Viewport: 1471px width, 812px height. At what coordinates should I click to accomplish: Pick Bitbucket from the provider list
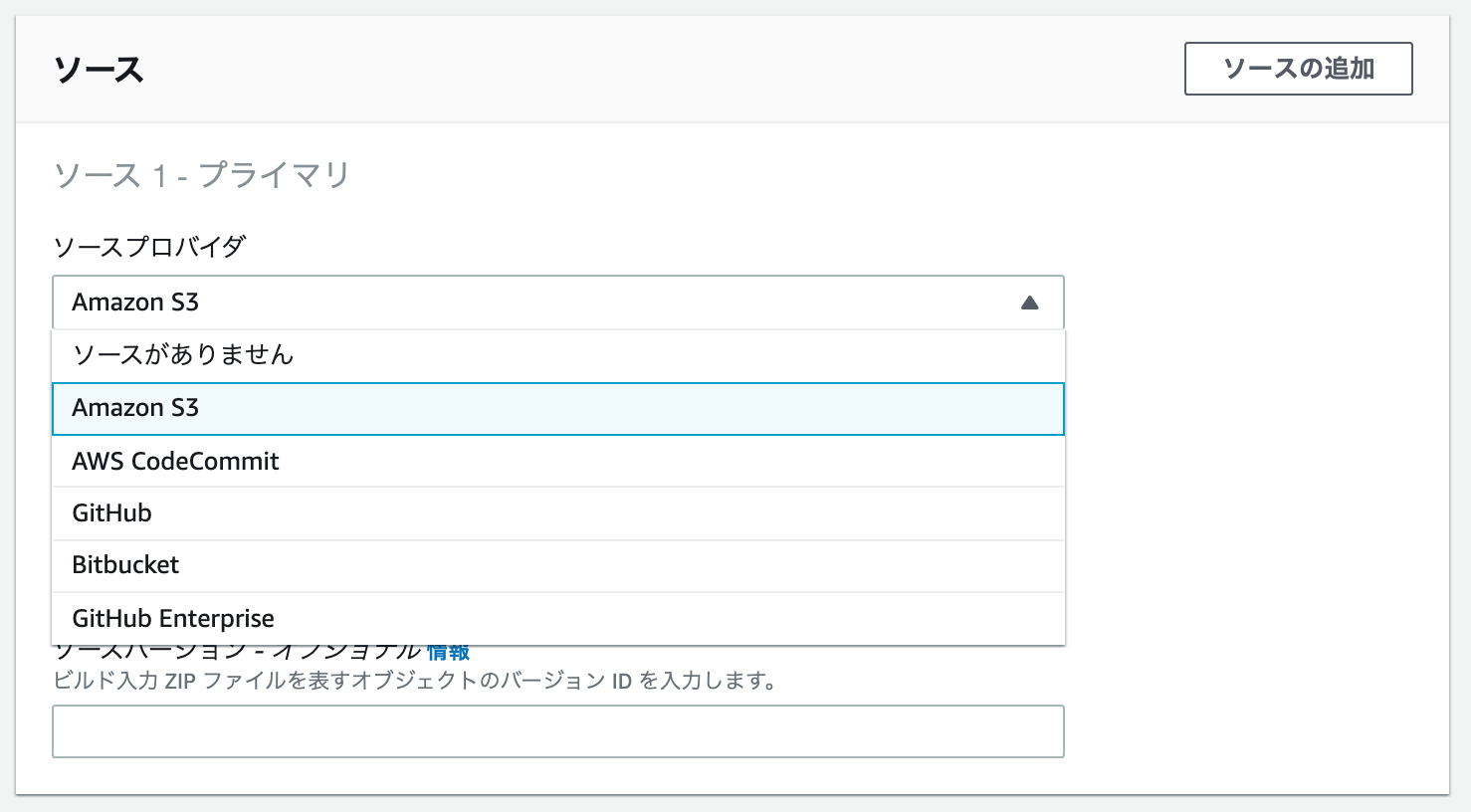558,565
